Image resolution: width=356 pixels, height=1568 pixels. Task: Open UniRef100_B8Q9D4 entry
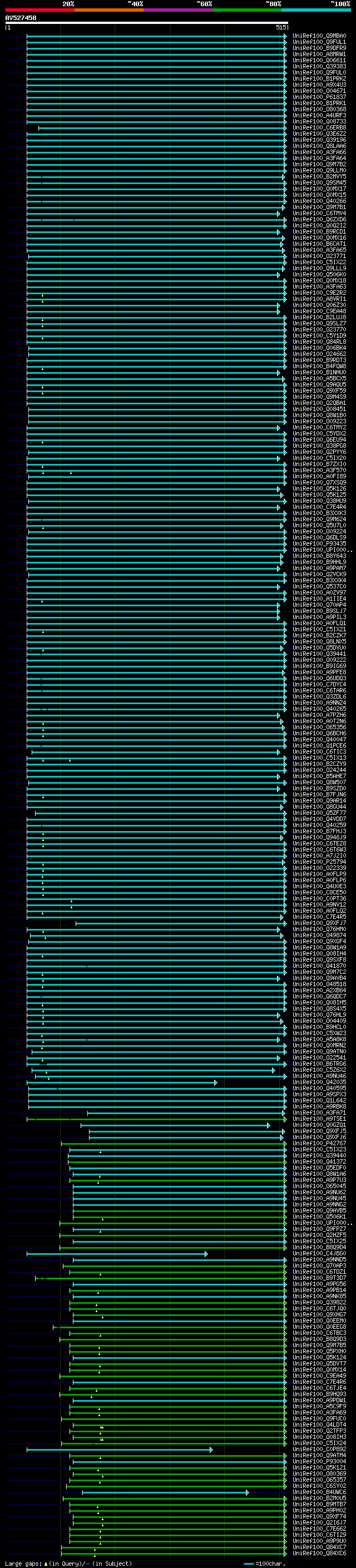tap(319, 1247)
